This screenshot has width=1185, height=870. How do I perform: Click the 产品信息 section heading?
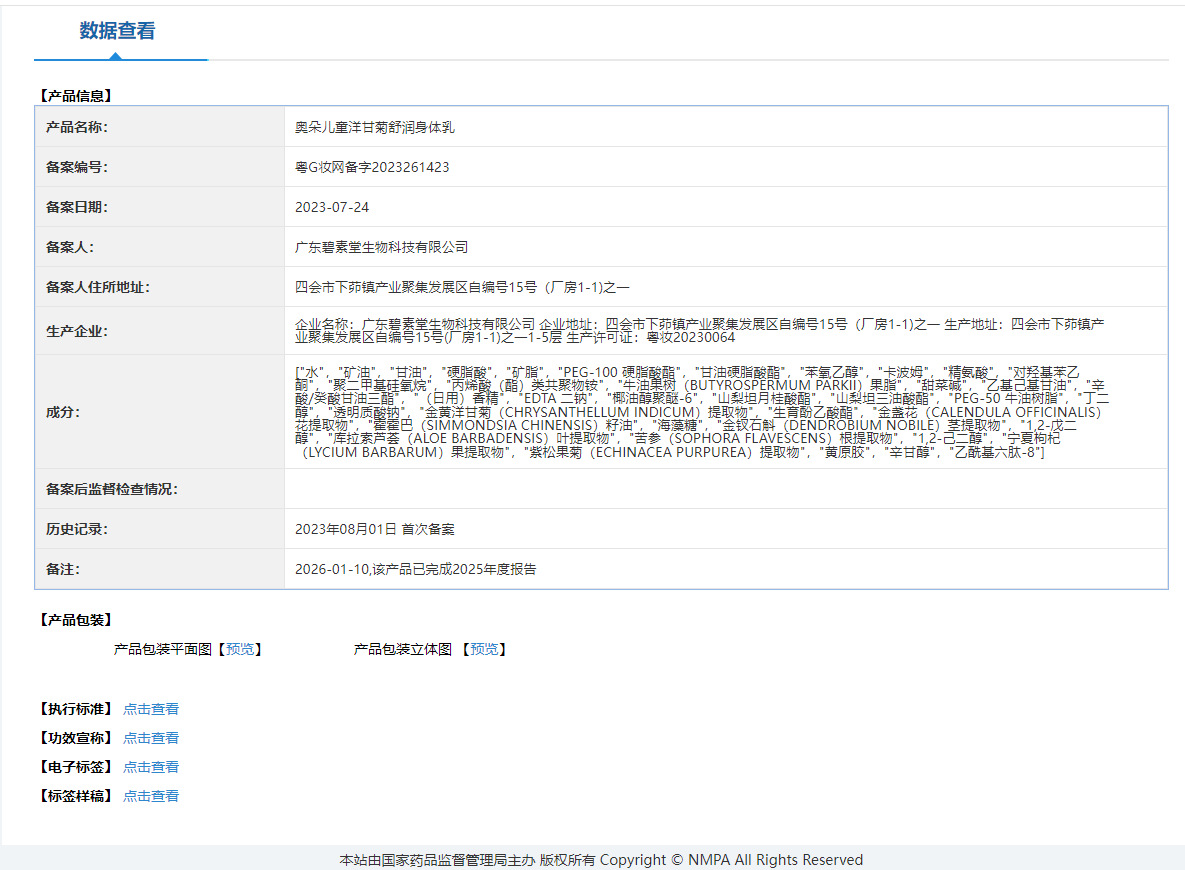[x=76, y=96]
